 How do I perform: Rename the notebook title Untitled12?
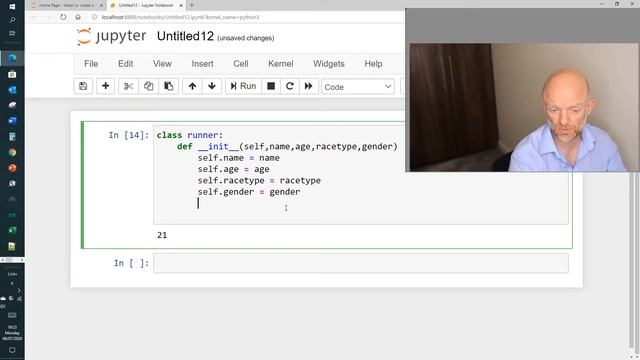185,36
